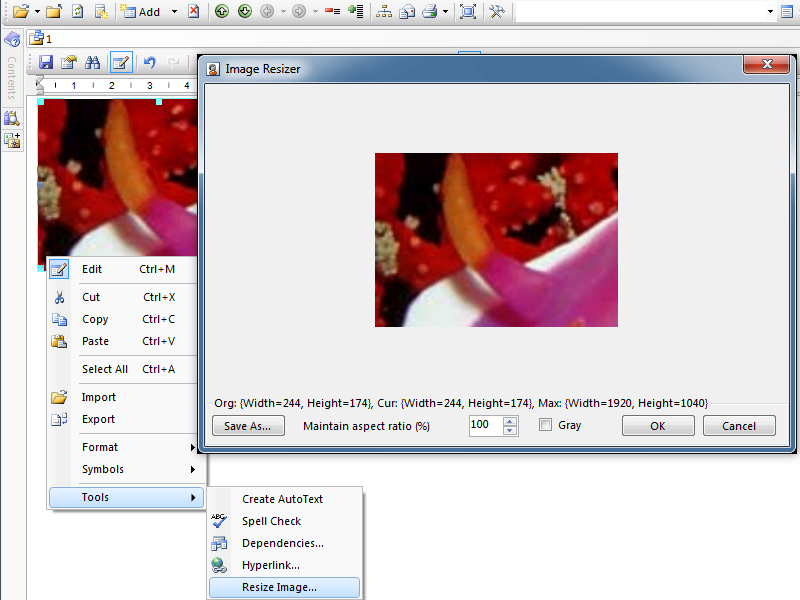Close the Image Resizer dialog with the X

[766, 64]
